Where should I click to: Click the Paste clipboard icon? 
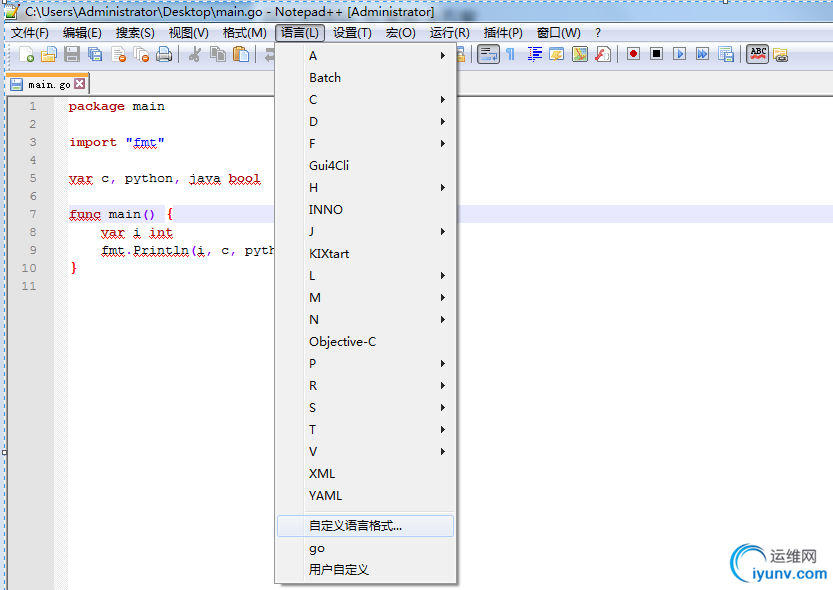click(241, 54)
